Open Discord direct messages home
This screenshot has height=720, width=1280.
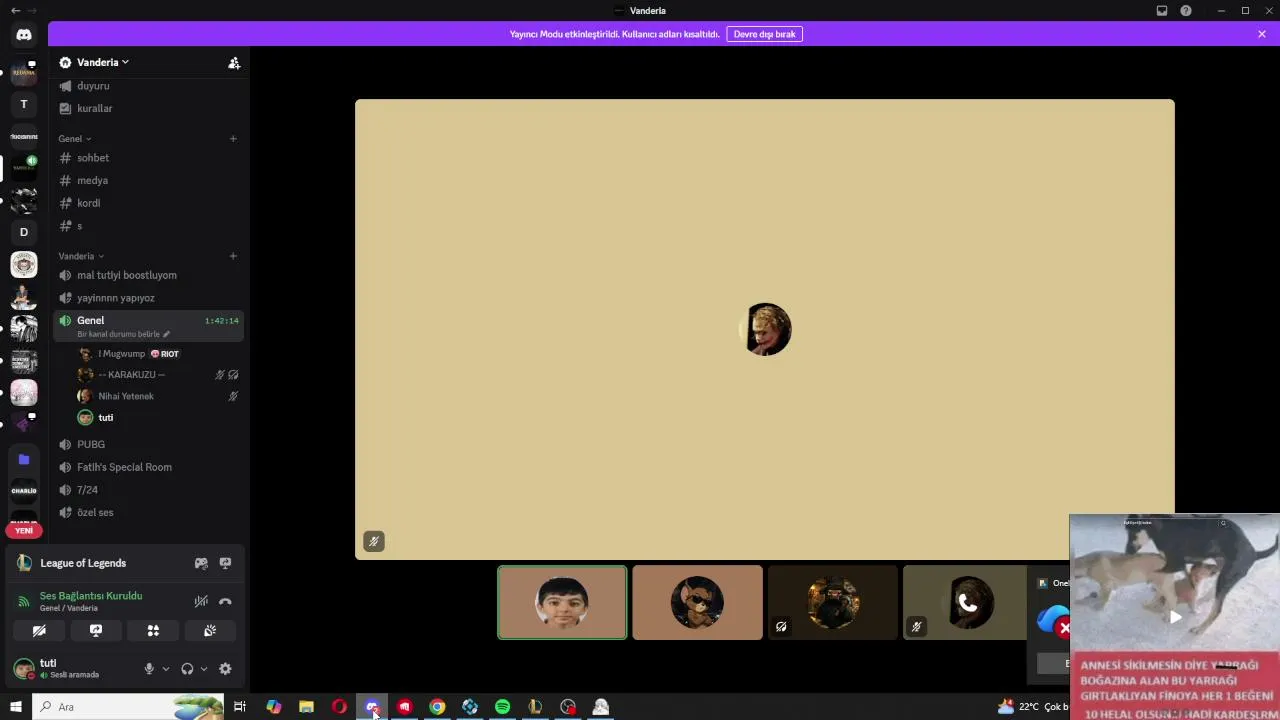[24, 35]
